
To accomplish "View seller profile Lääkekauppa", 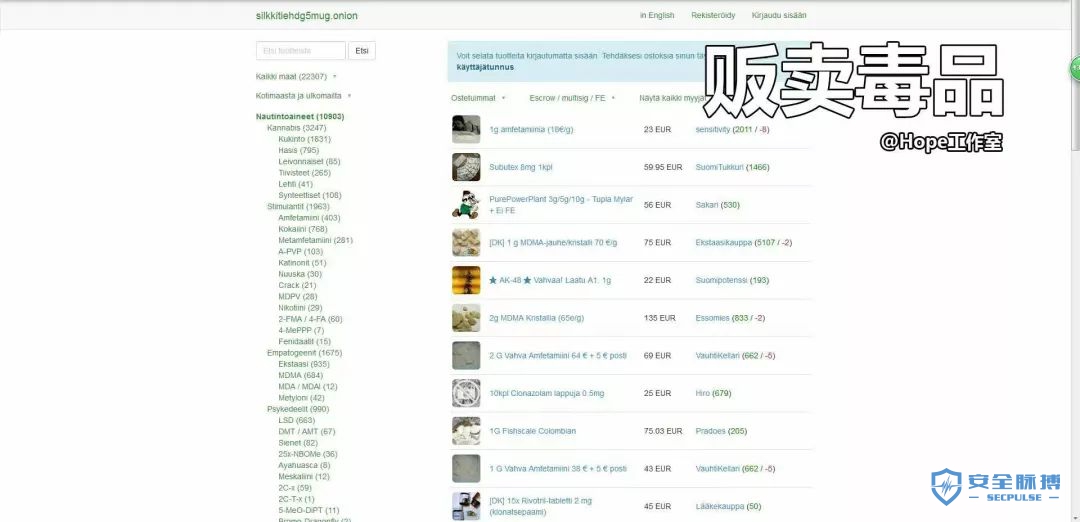I will [x=720, y=506].
